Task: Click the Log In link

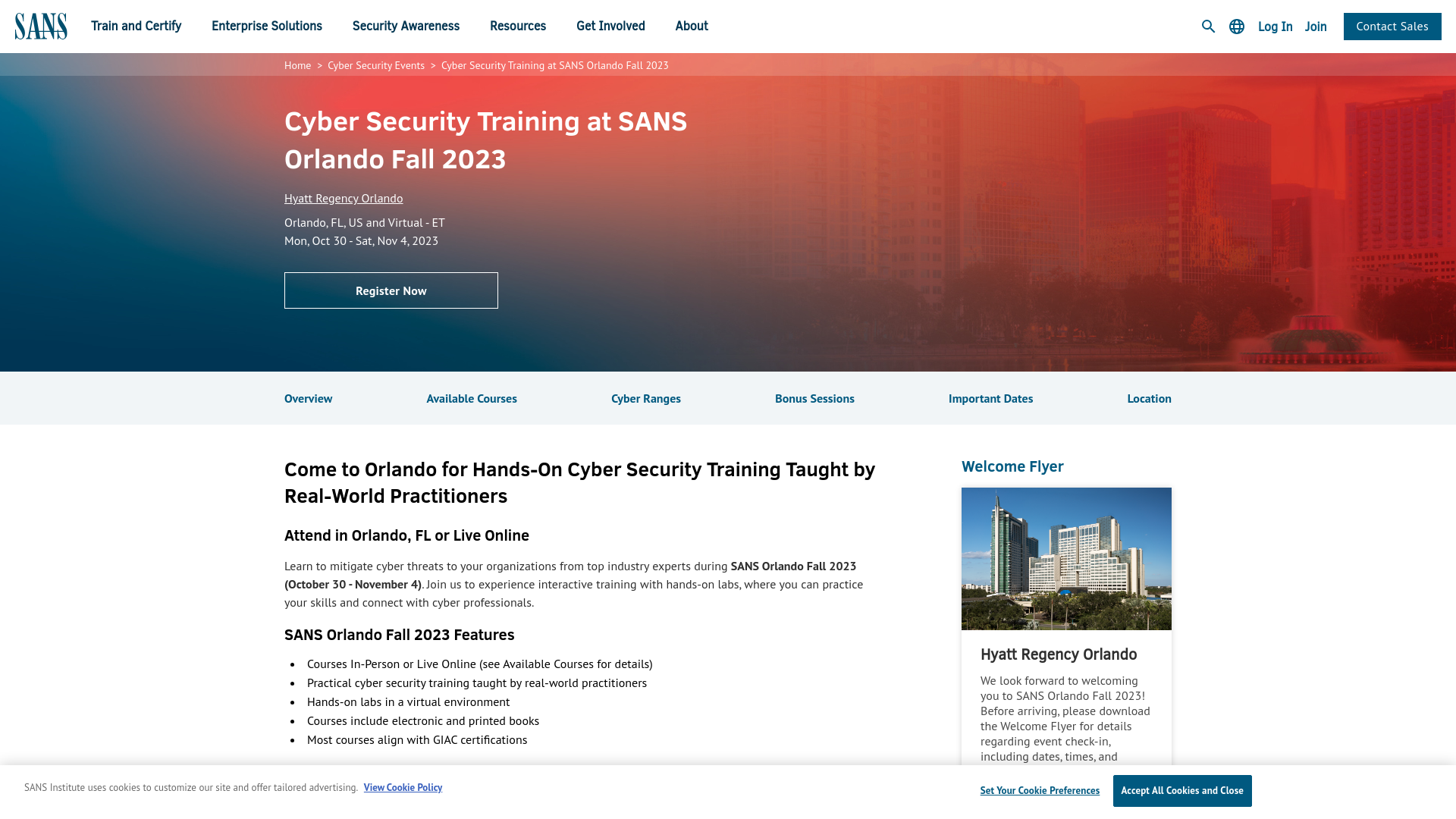Action: pos(1275,27)
